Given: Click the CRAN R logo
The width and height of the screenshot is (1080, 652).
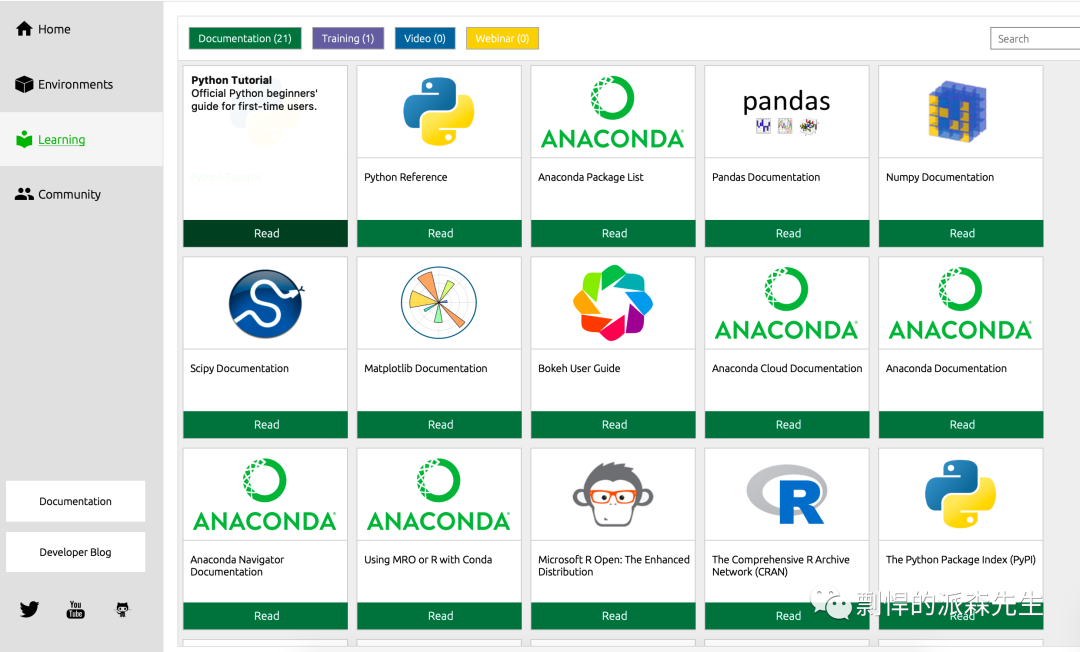Looking at the screenshot, I should click(x=787, y=494).
